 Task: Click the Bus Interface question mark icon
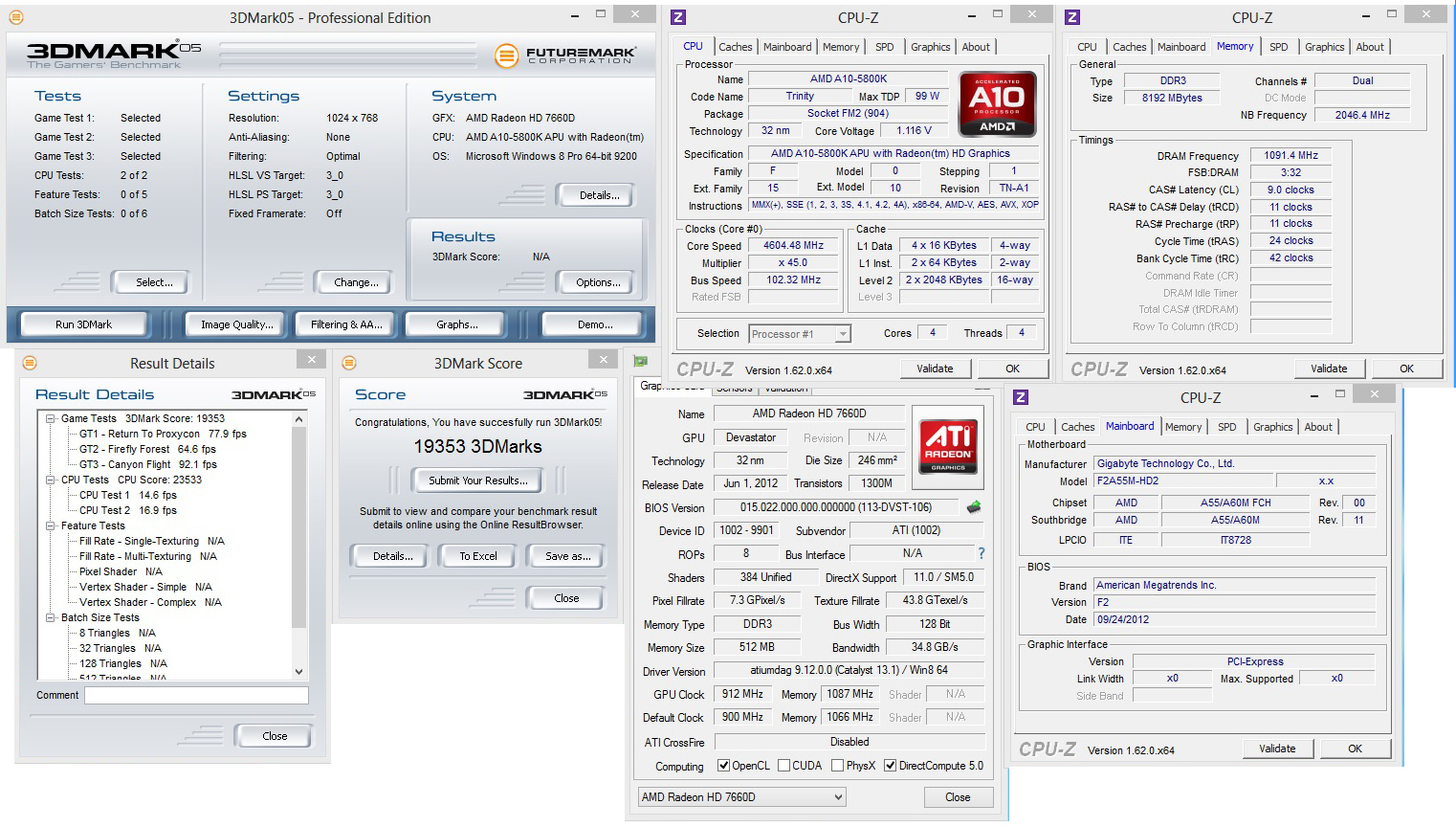(x=981, y=553)
